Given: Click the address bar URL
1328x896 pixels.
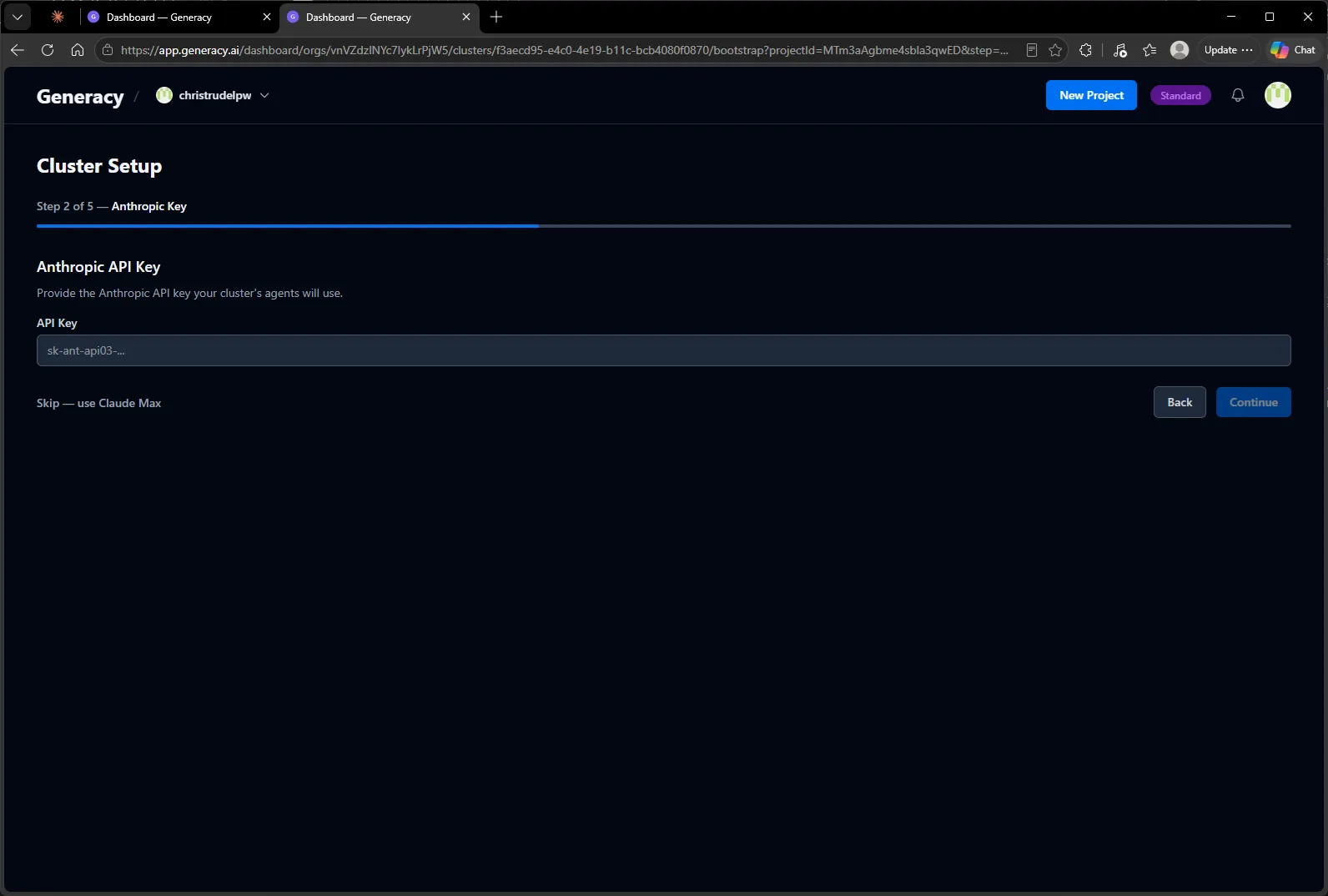Looking at the screenshot, I should 564,50.
